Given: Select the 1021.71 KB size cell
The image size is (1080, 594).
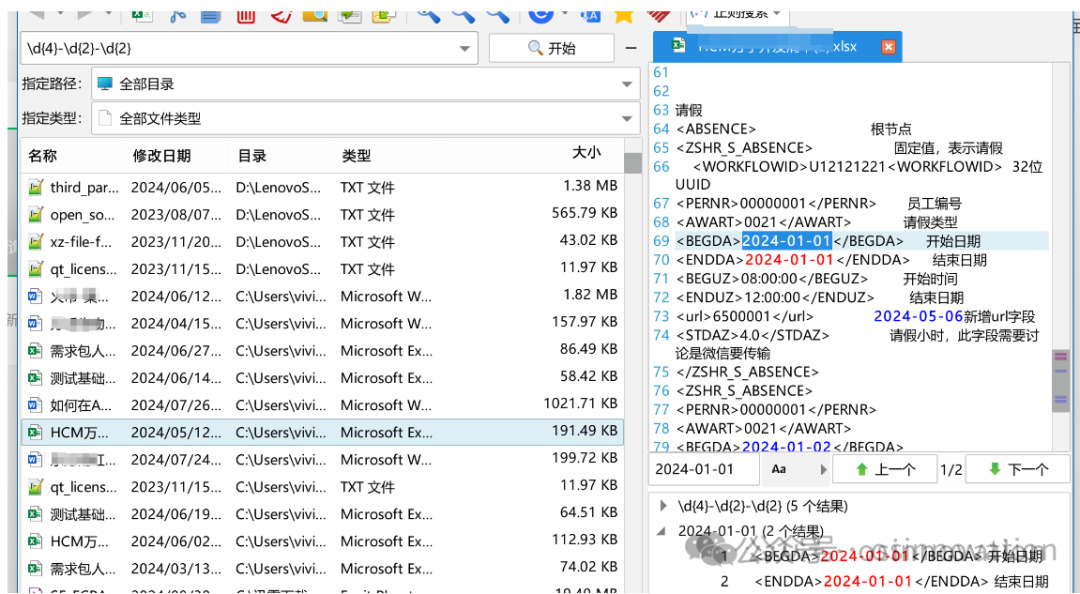Looking at the screenshot, I should pyautogui.click(x=580, y=404).
